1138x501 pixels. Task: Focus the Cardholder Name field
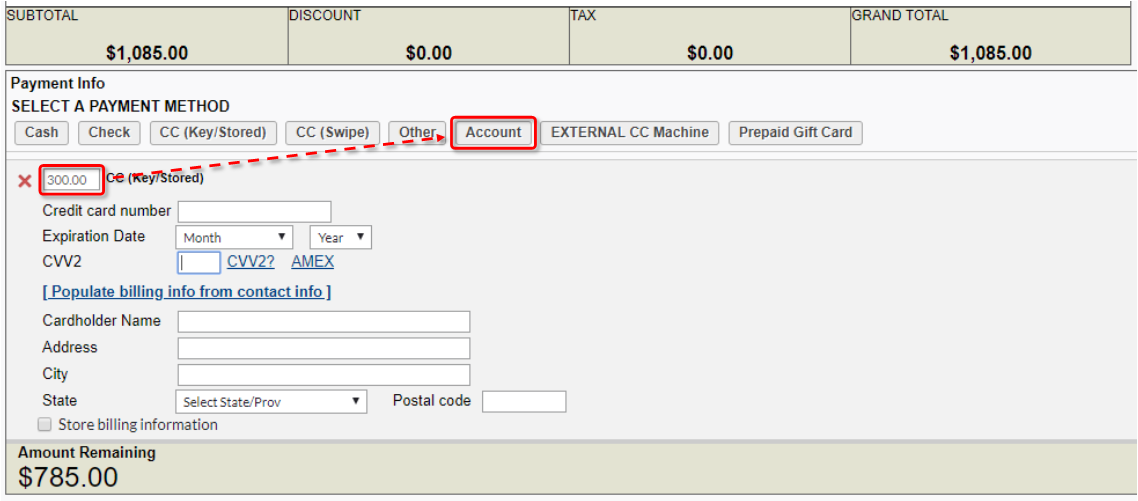[x=324, y=322]
